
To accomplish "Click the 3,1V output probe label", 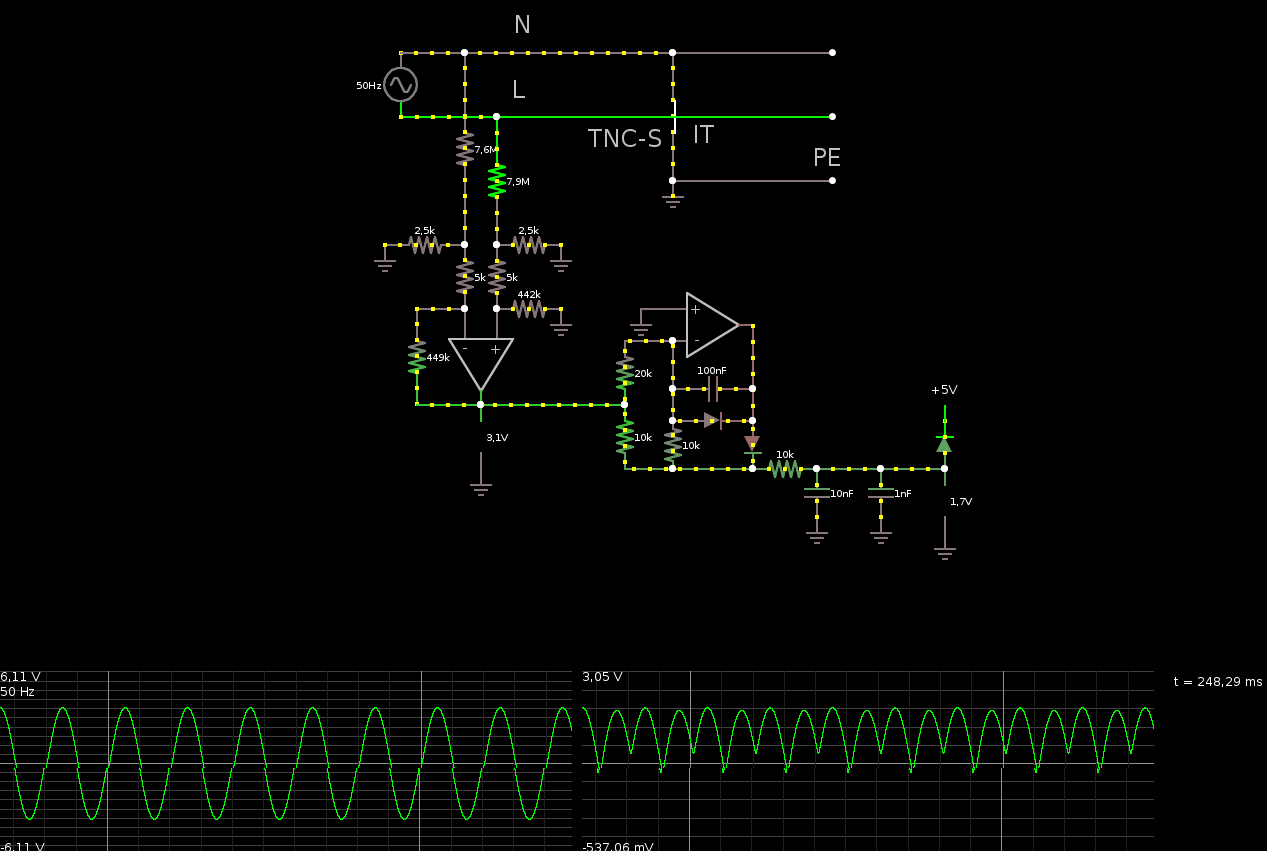I will point(497,438).
